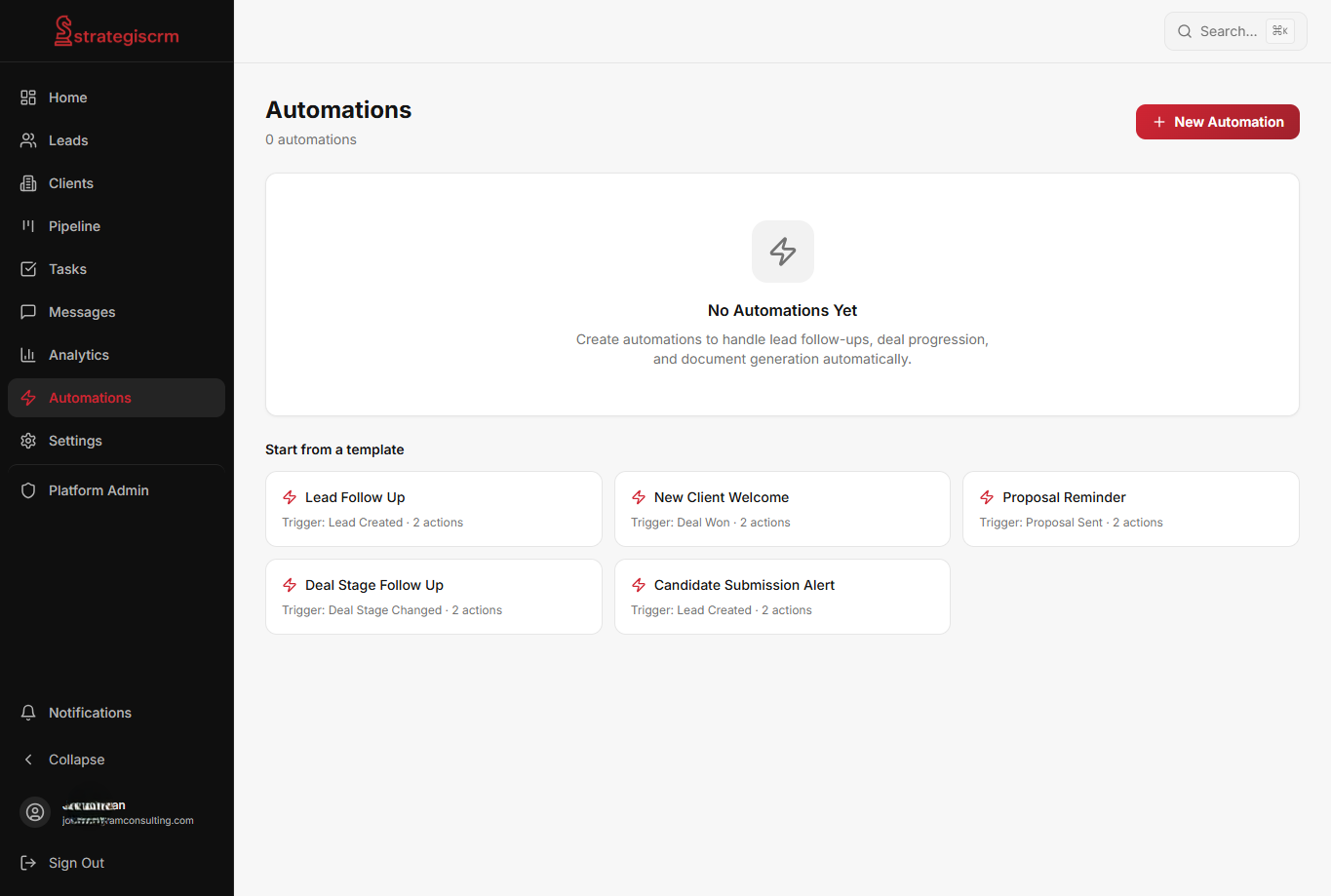Click the New Automation button

pos(1218,122)
